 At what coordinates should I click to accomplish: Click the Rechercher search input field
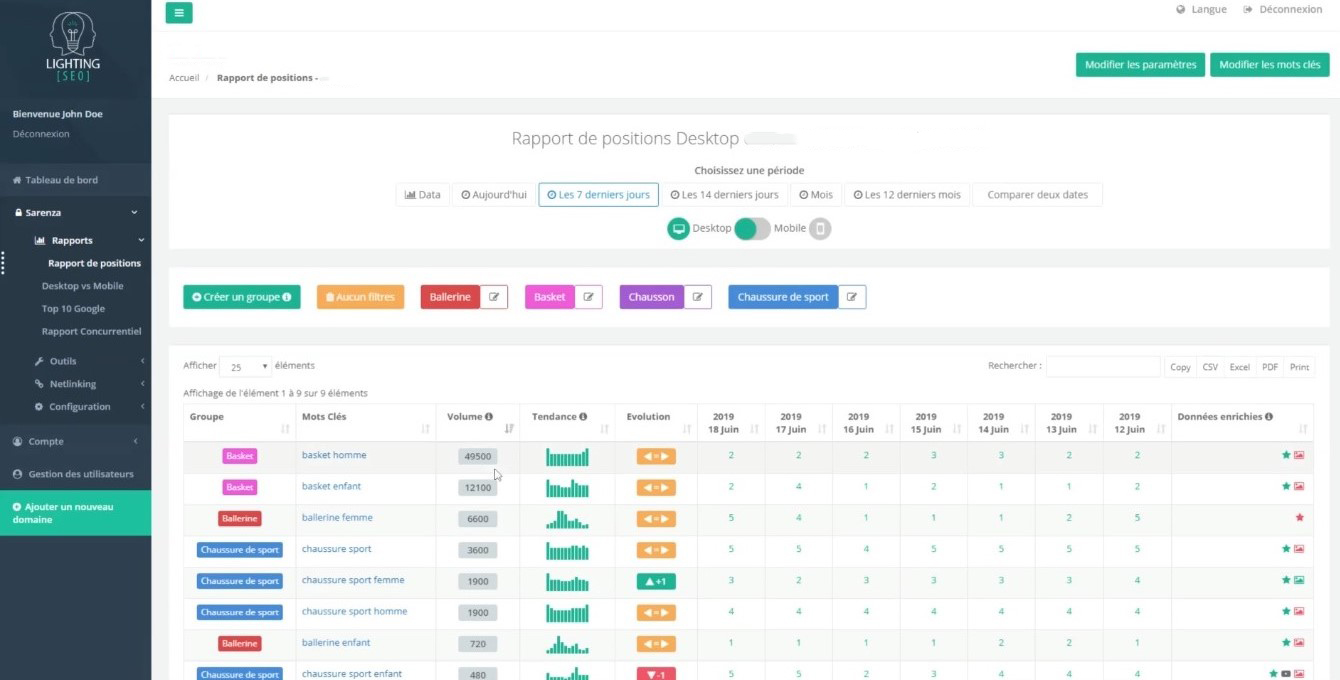click(1102, 367)
